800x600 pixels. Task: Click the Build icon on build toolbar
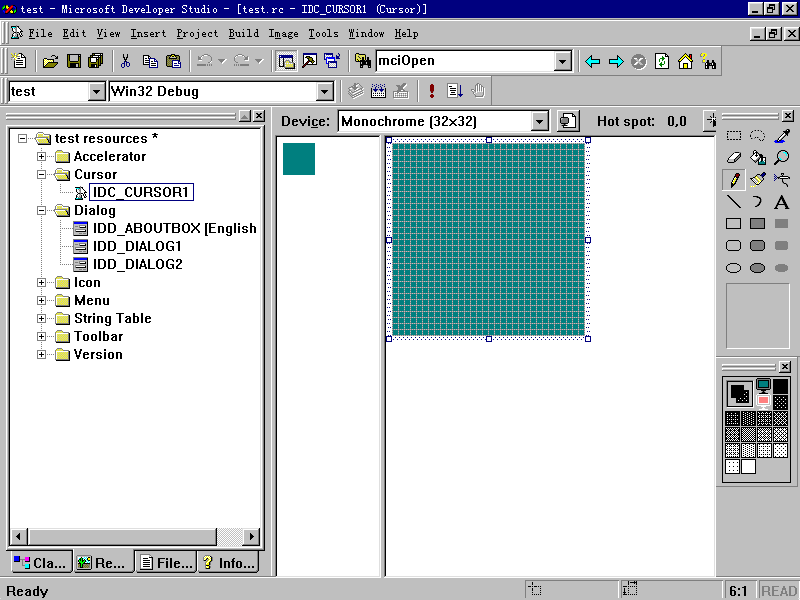tap(378, 91)
